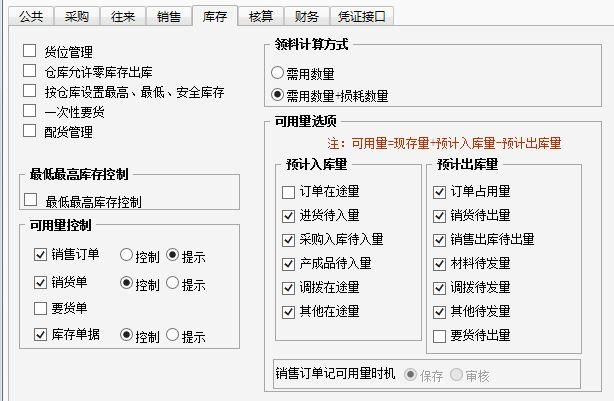614x401 pixels.
Task: Select 提示 radio for 销售订单
Action: (x=172, y=255)
